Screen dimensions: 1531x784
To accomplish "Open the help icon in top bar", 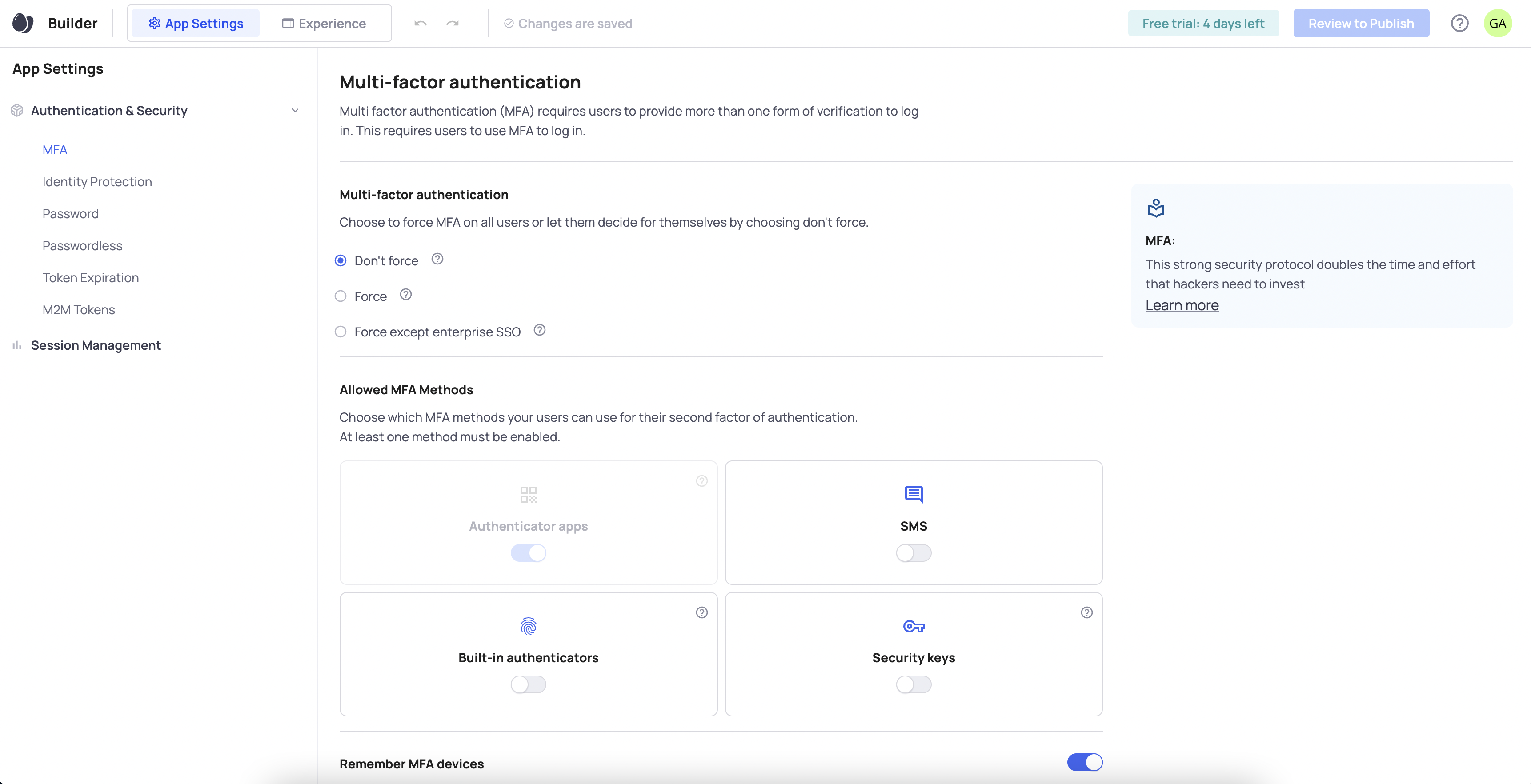I will (1459, 23).
